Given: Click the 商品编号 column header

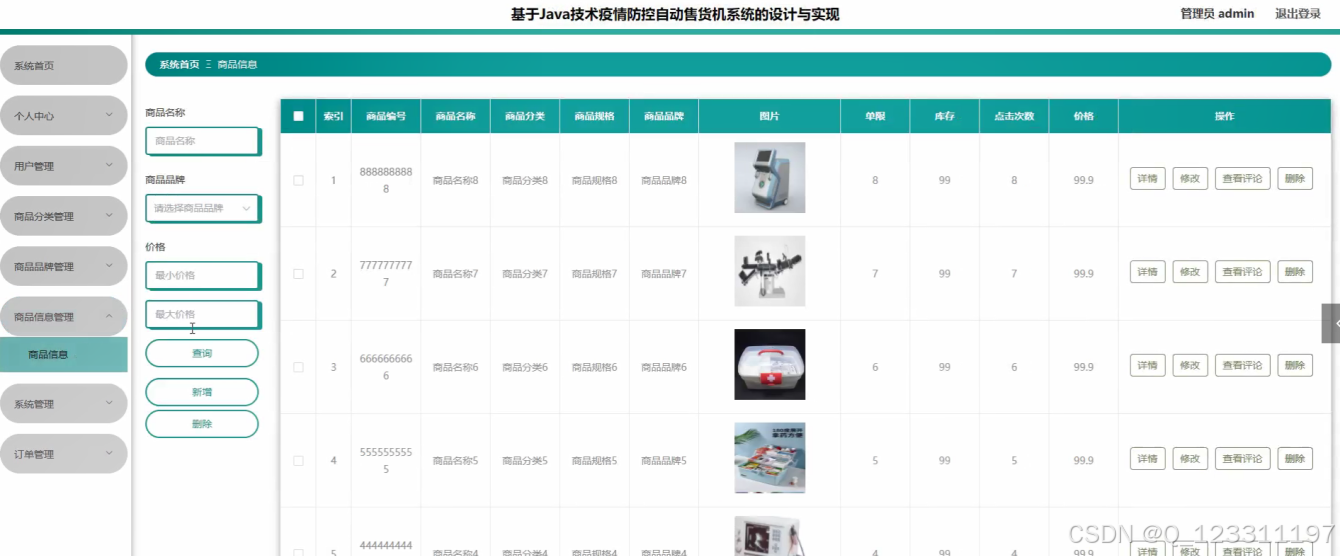Looking at the screenshot, I should coord(386,116).
